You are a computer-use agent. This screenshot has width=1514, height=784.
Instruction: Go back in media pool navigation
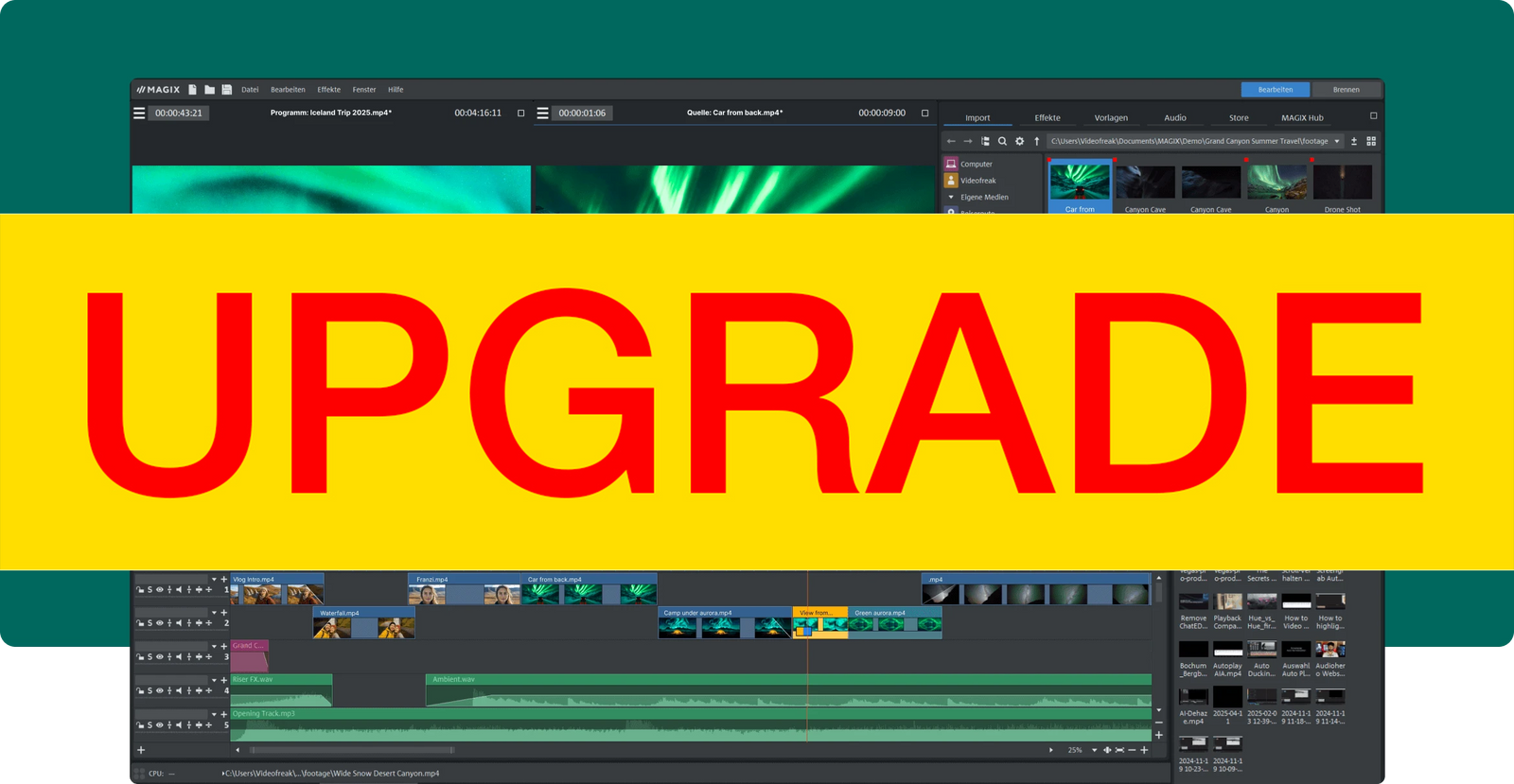pyautogui.click(x=951, y=141)
